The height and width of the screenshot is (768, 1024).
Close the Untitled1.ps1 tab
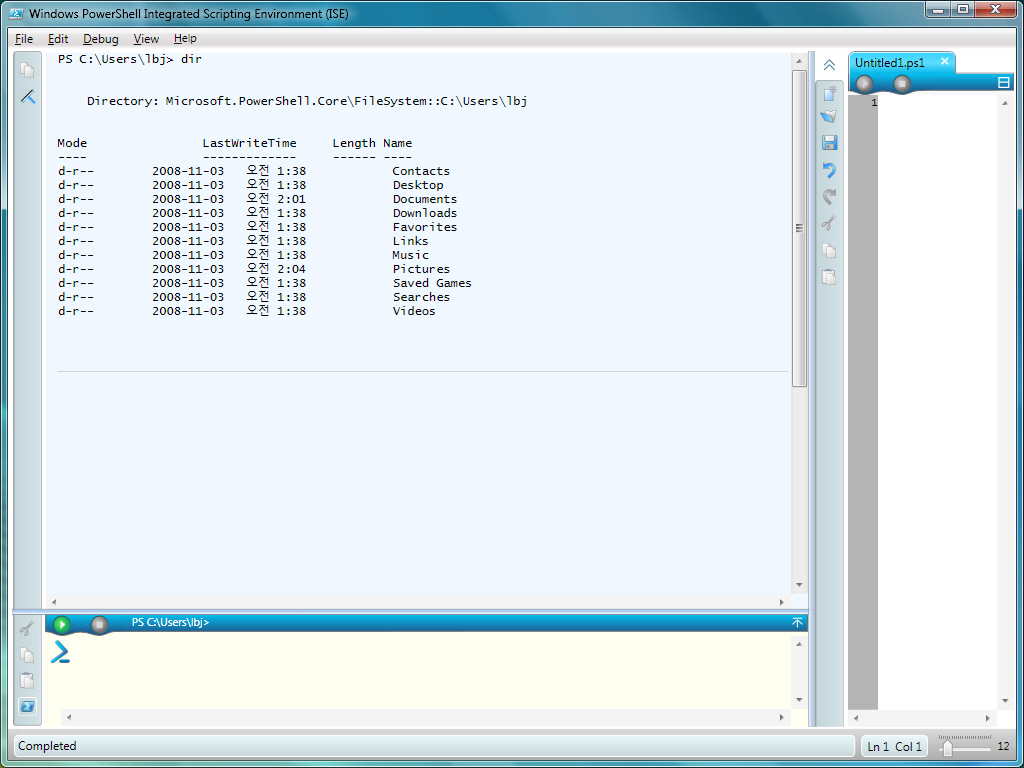[944, 61]
